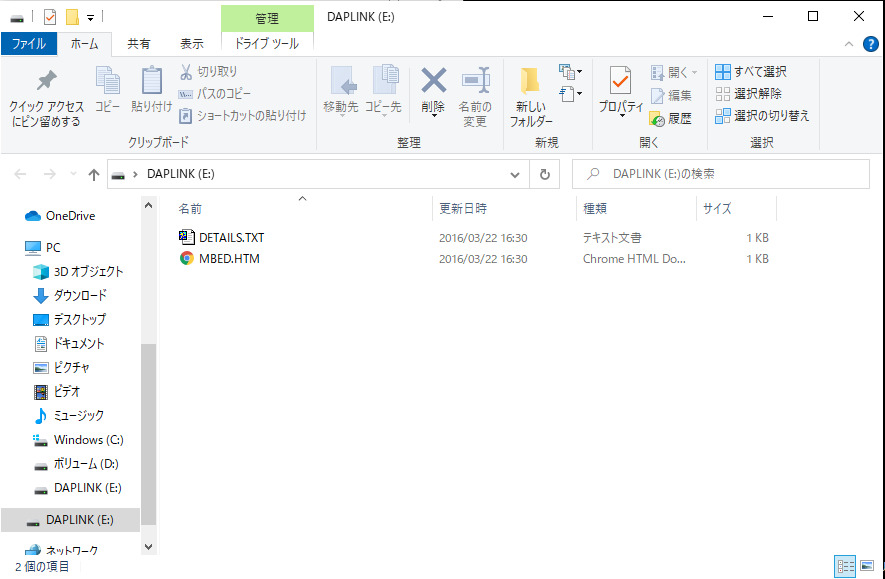Go back with the left arrow
Screen dimensions: 885x579
coord(20,174)
